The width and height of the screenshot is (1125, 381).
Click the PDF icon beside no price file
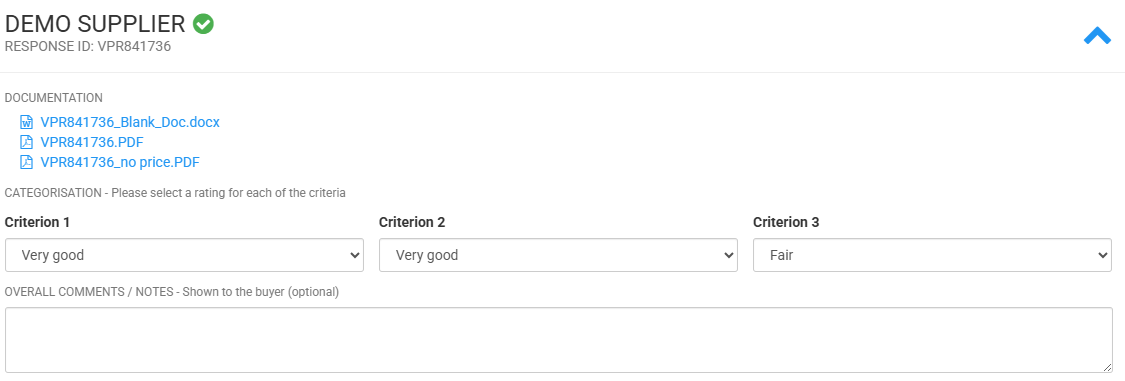(x=27, y=162)
